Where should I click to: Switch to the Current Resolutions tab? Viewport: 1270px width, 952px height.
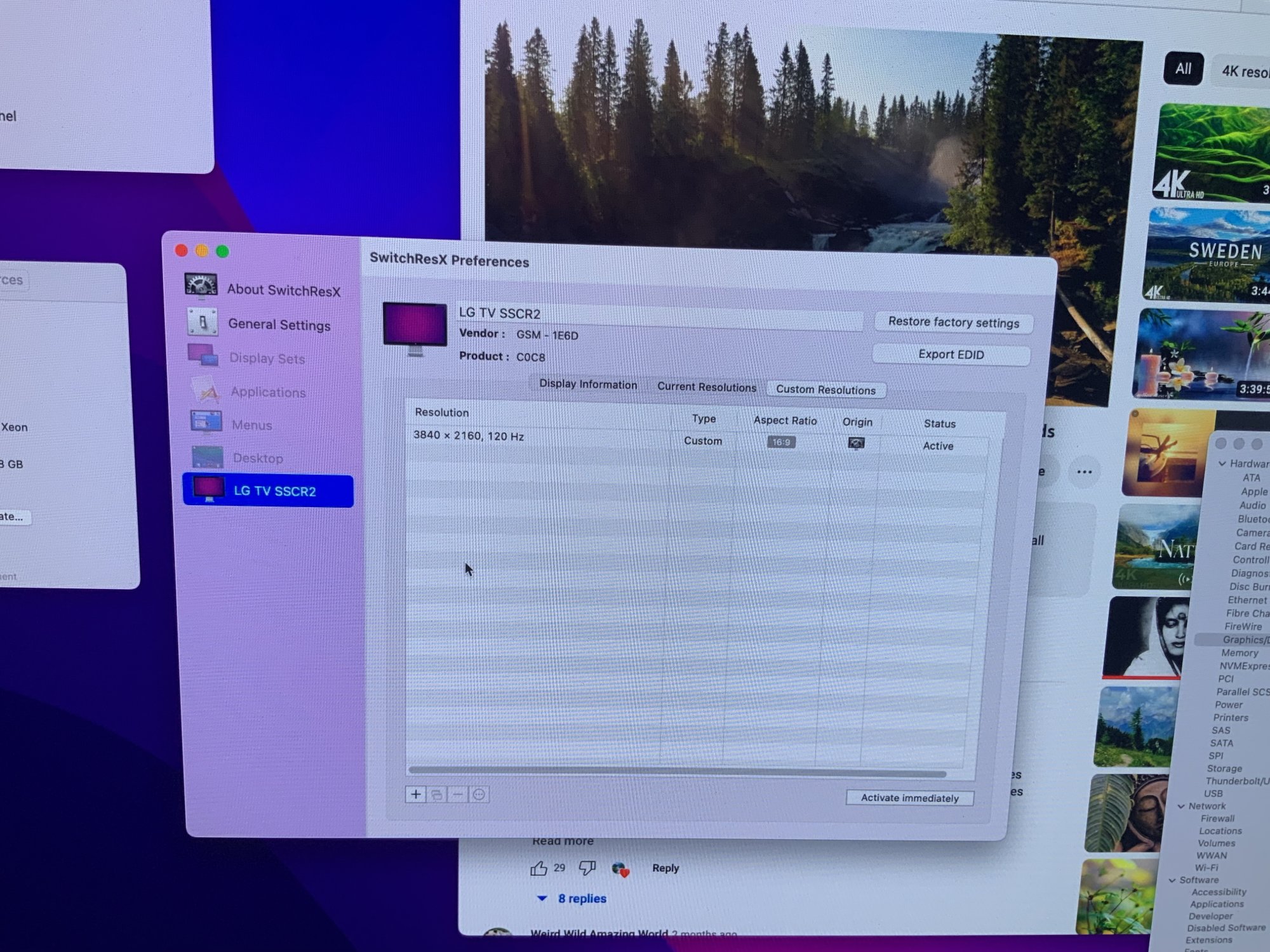tap(706, 387)
